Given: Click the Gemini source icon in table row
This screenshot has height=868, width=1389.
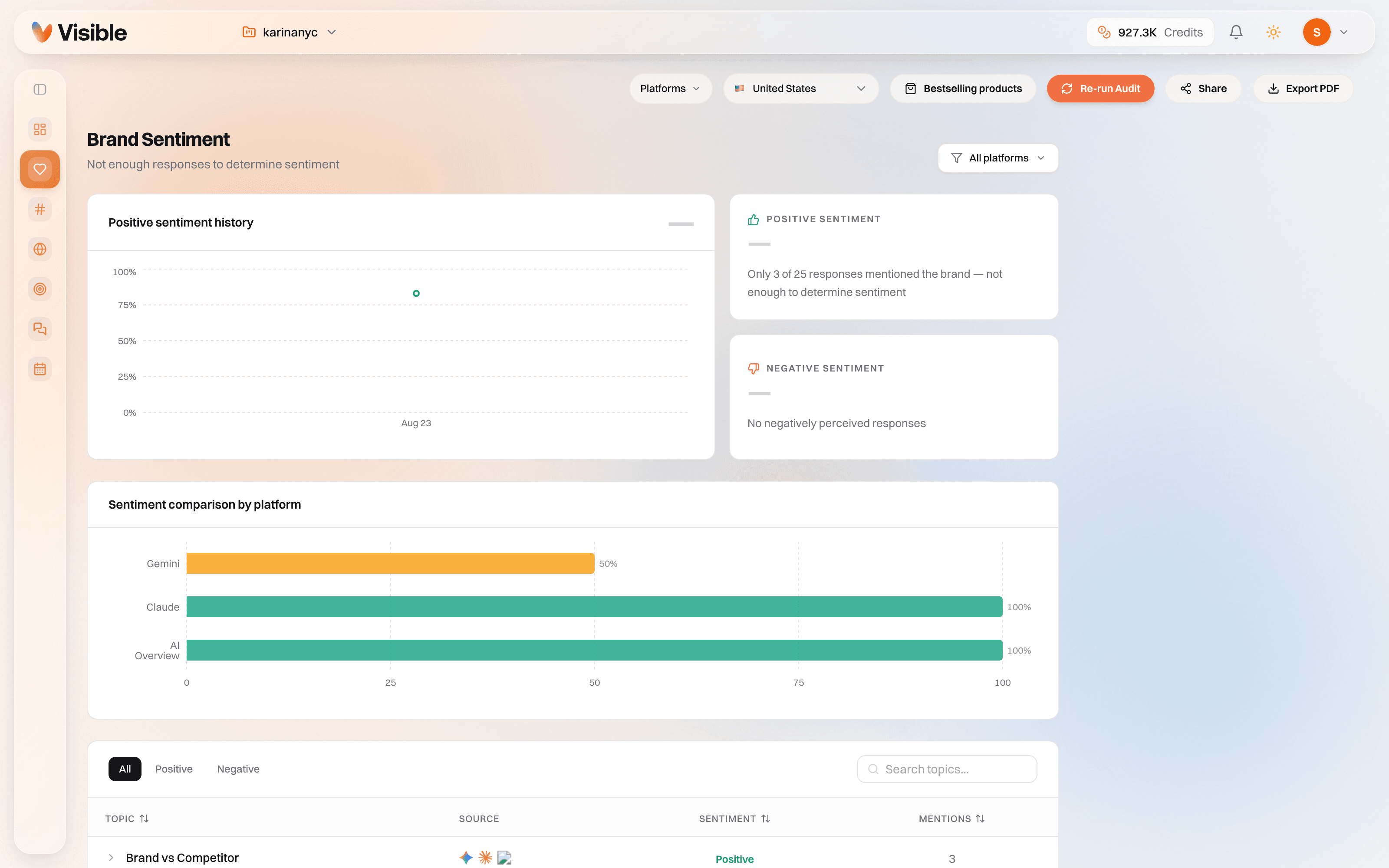Looking at the screenshot, I should (466, 858).
